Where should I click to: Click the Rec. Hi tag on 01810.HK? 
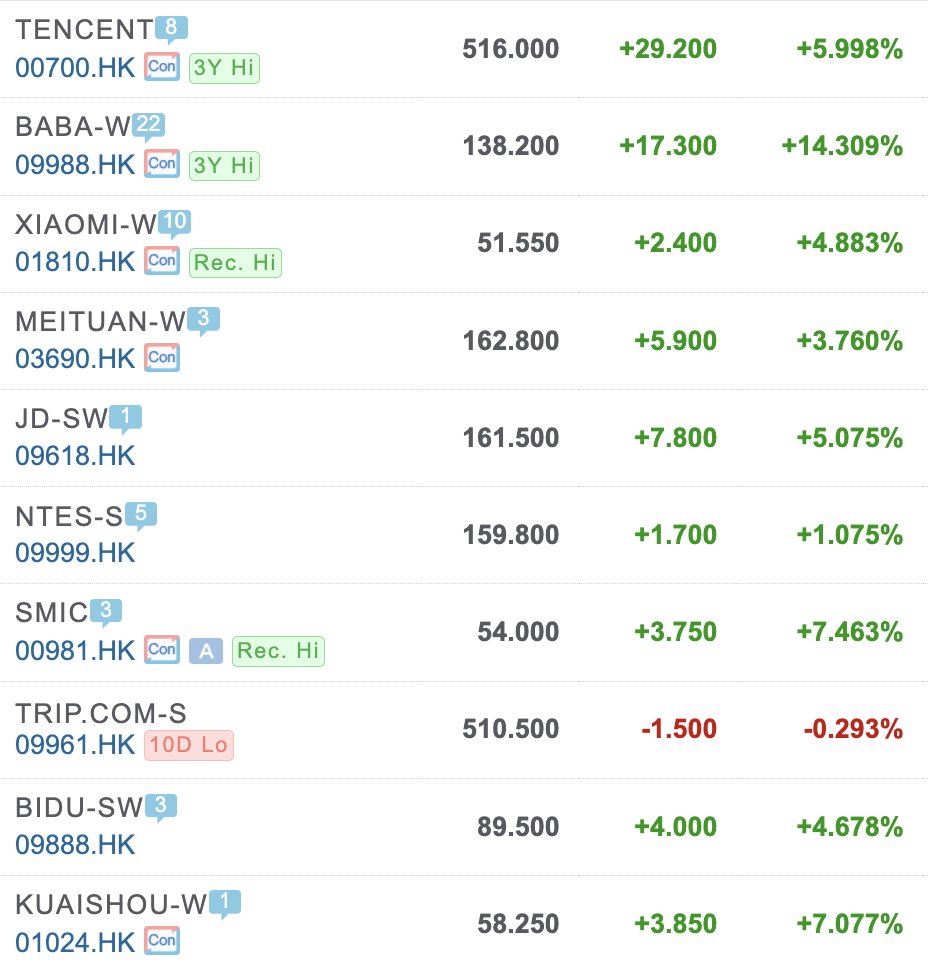pos(235,262)
